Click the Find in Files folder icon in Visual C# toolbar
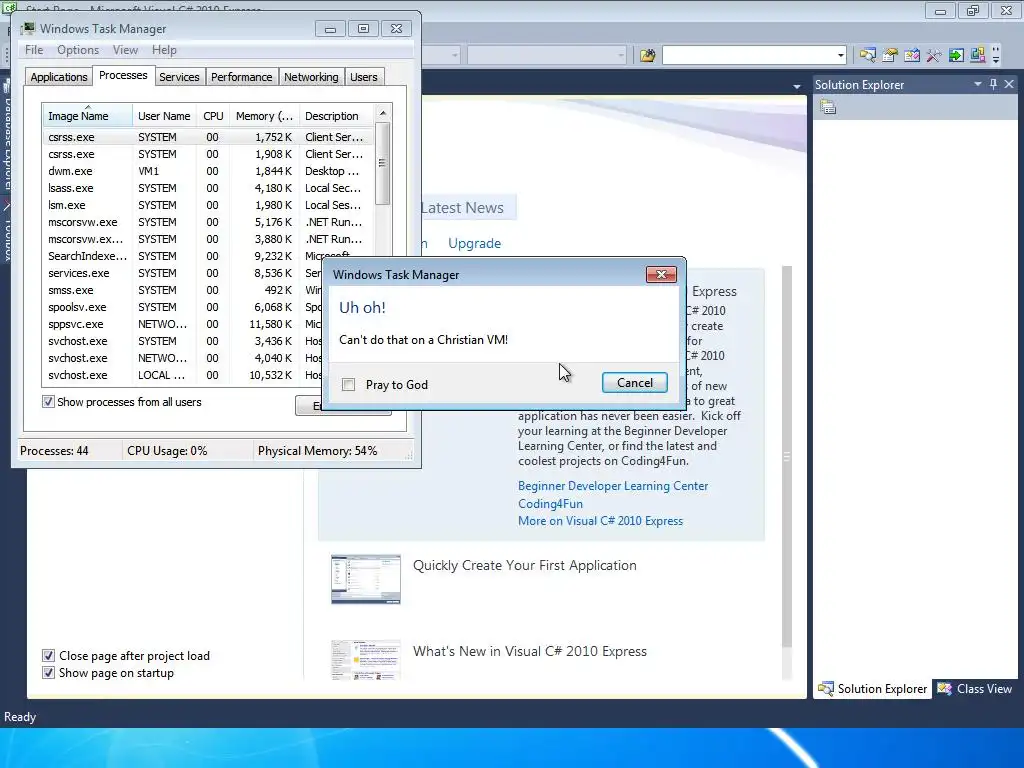The height and width of the screenshot is (768, 1024). point(647,56)
